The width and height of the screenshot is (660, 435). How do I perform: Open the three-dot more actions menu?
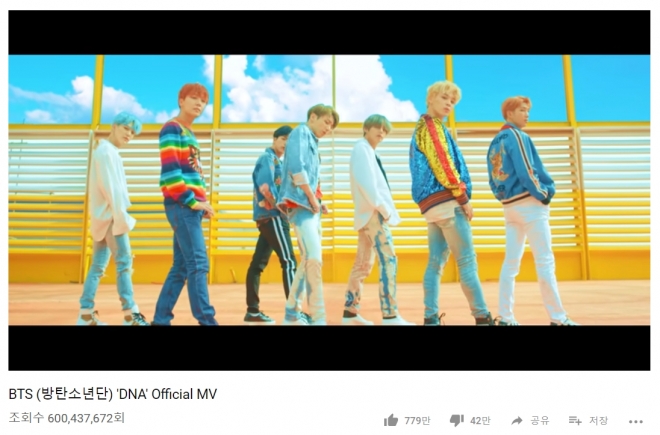coord(636,421)
